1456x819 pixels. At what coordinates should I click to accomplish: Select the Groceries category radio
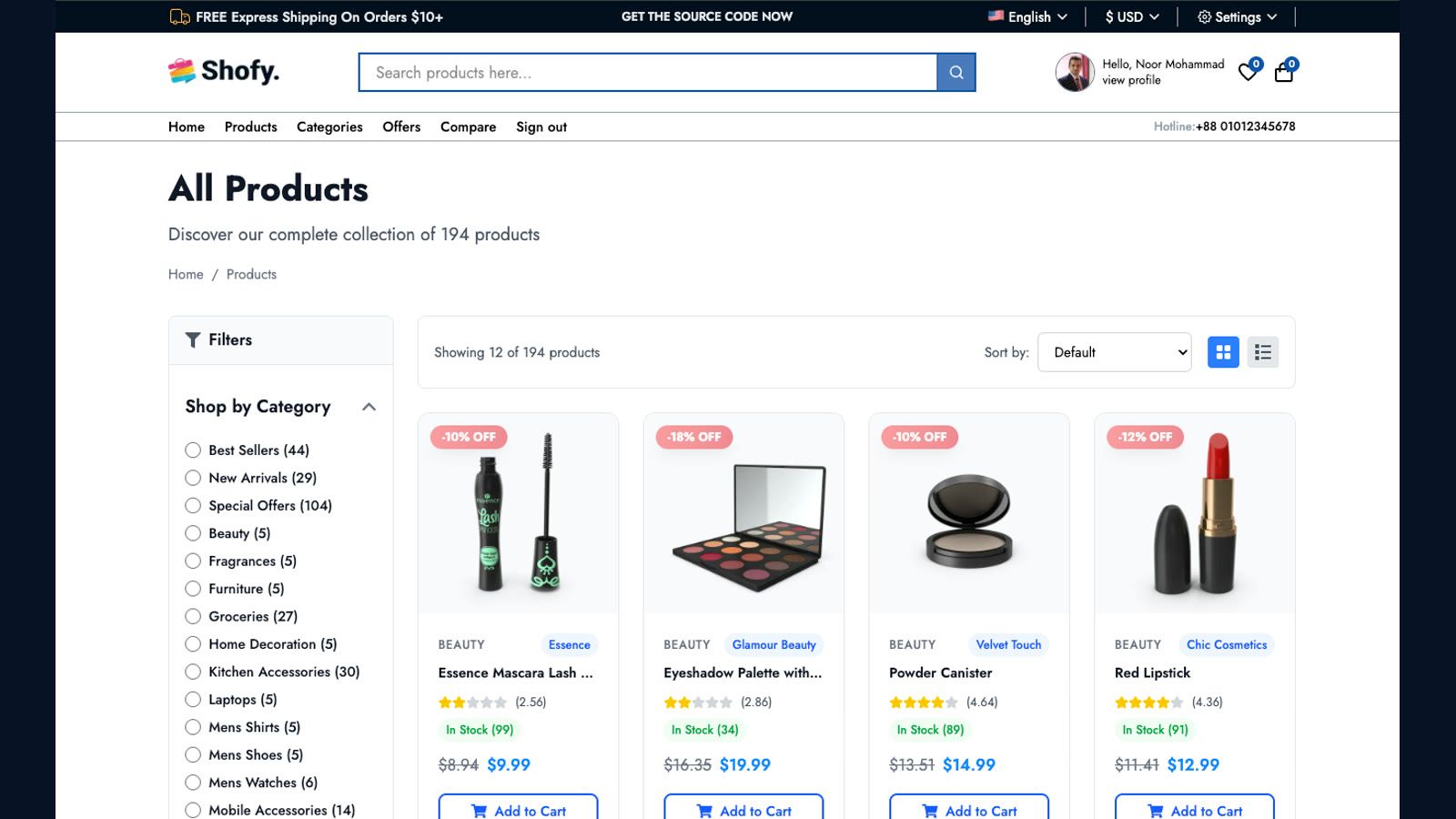[193, 616]
